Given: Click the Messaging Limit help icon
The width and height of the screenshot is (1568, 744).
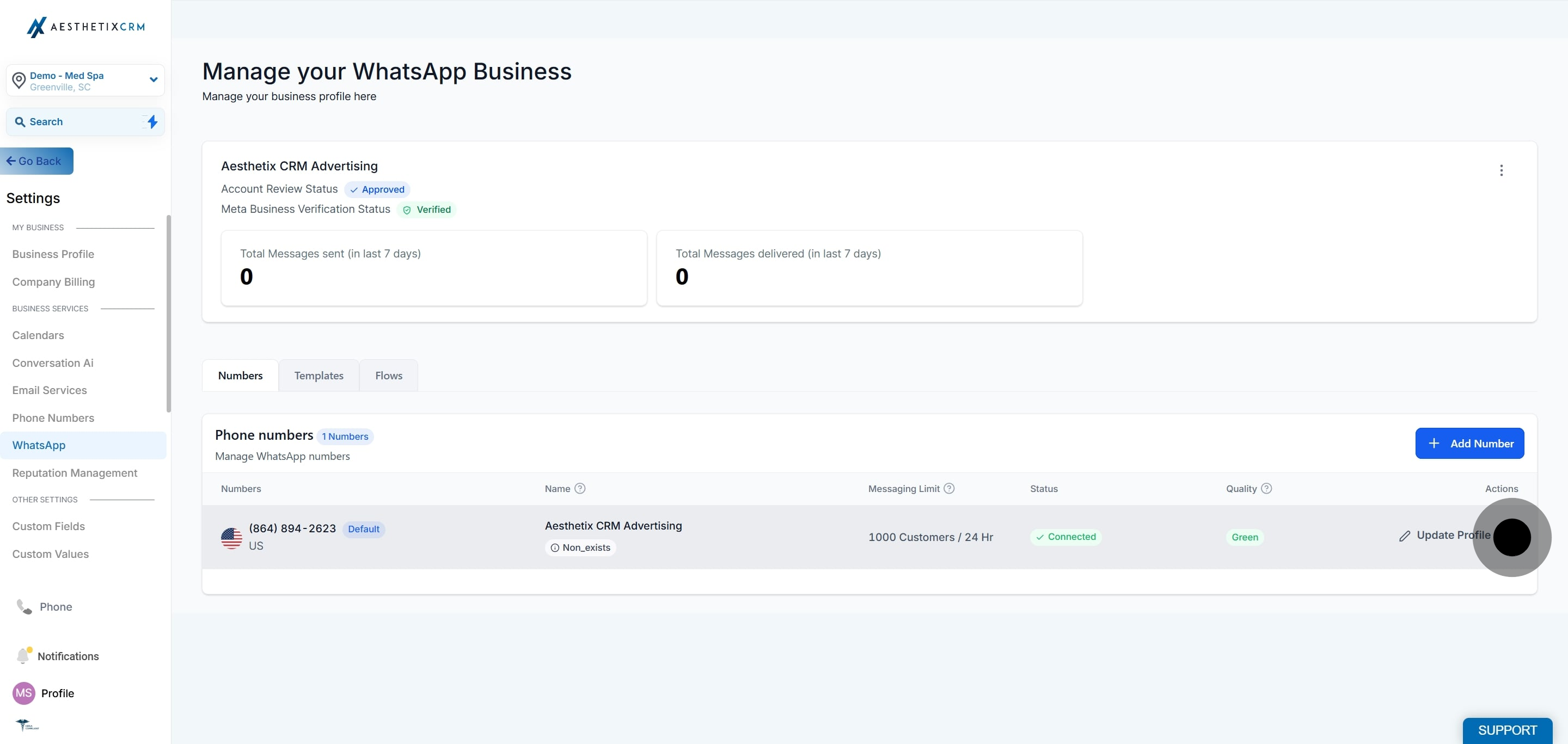Looking at the screenshot, I should coord(949,489).
